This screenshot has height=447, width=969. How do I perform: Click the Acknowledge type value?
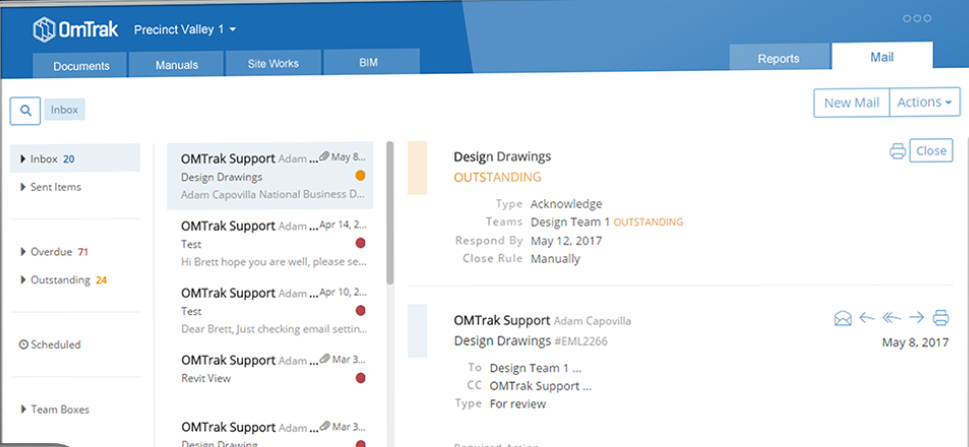pyautogui.click(x=566, y=204)
